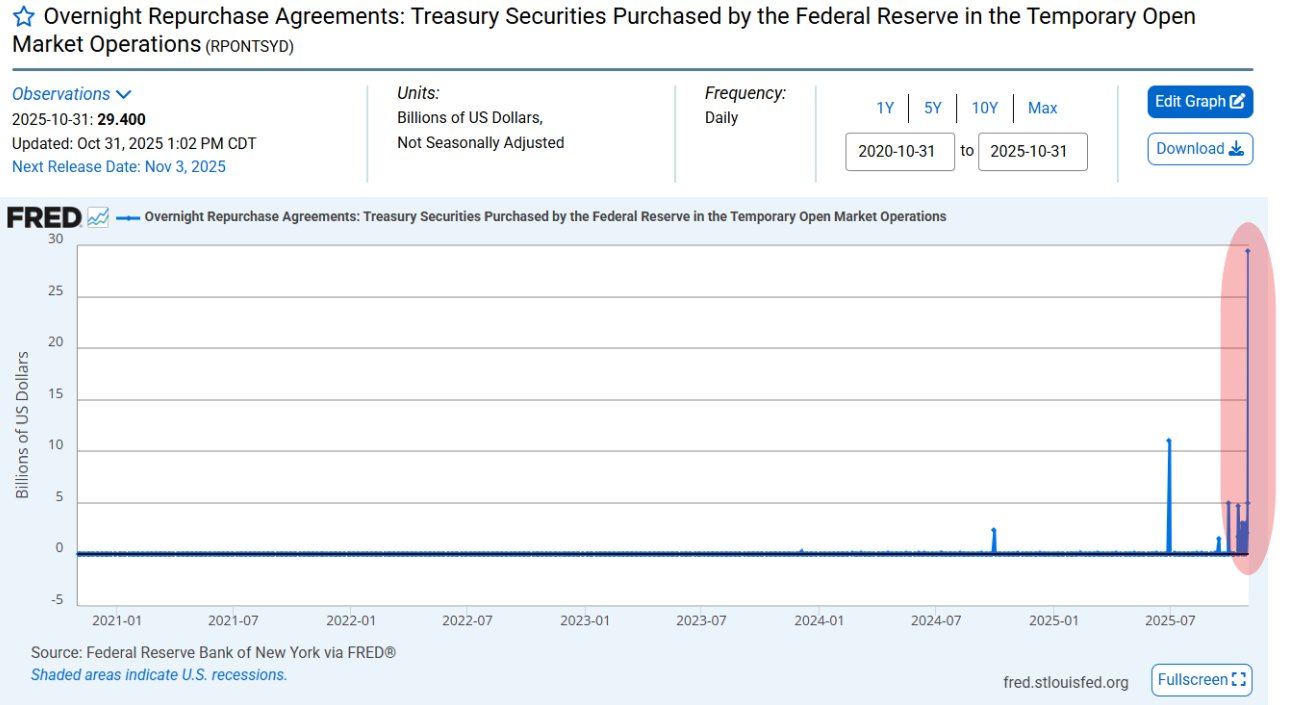Viewport: 1289px width, 705px height.
Task: Open the end date field showing 2025-10-31
Action: click(x=1033, y=151)
